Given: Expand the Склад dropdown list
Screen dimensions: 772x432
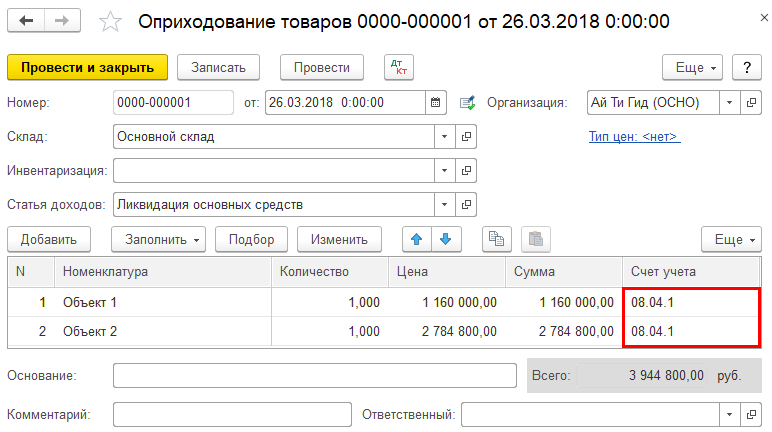Looking at the screenshot, I should [445, 136].
